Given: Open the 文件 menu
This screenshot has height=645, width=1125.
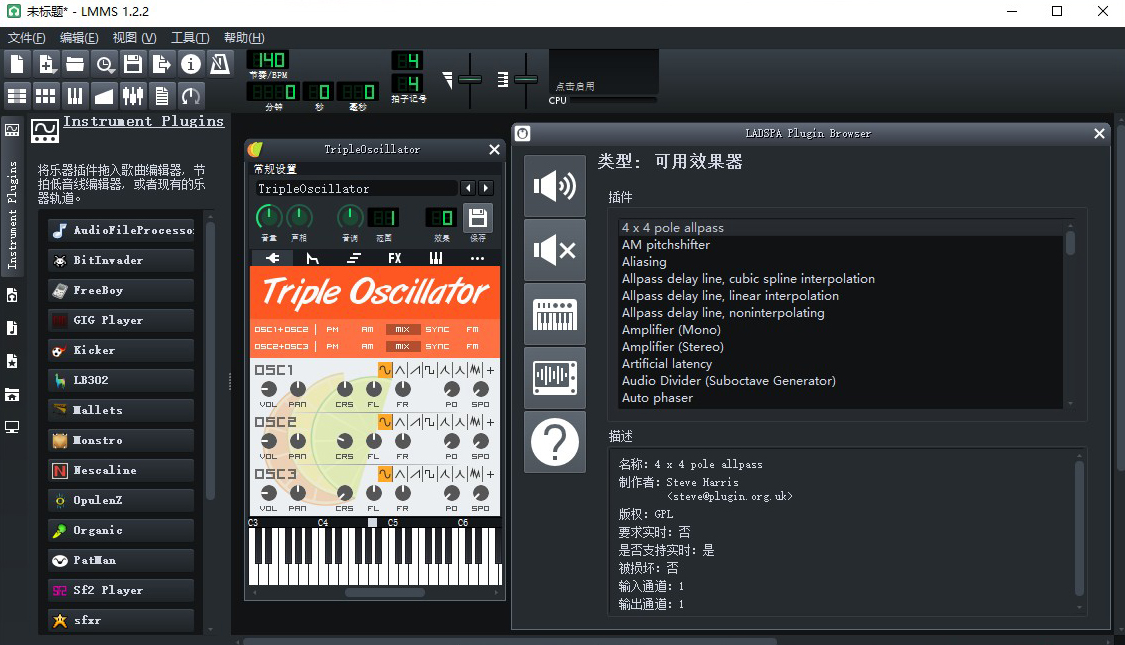Looking at the screenshot, I should click(27, 37).
